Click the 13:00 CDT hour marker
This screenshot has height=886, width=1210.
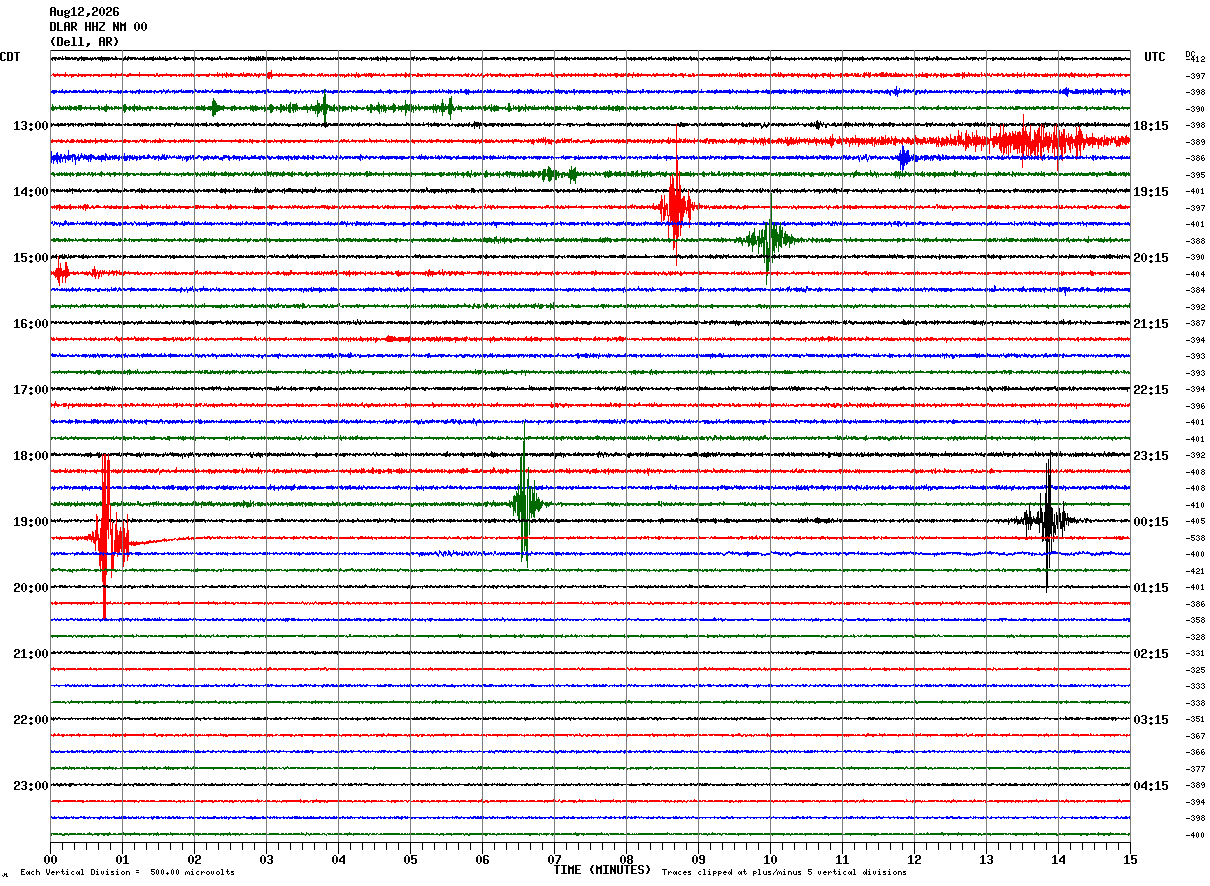pos(30,125)
